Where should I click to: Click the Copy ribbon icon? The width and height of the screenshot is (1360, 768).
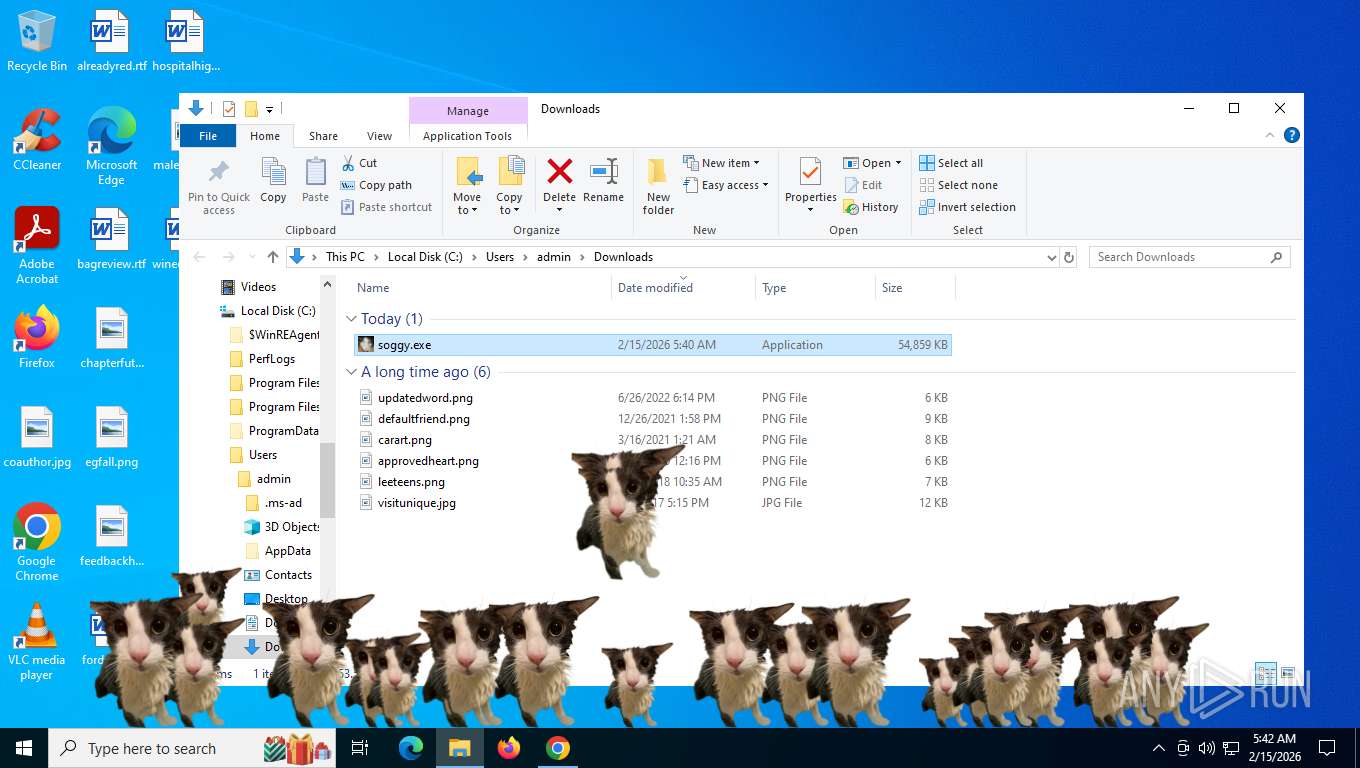(273, 180)
